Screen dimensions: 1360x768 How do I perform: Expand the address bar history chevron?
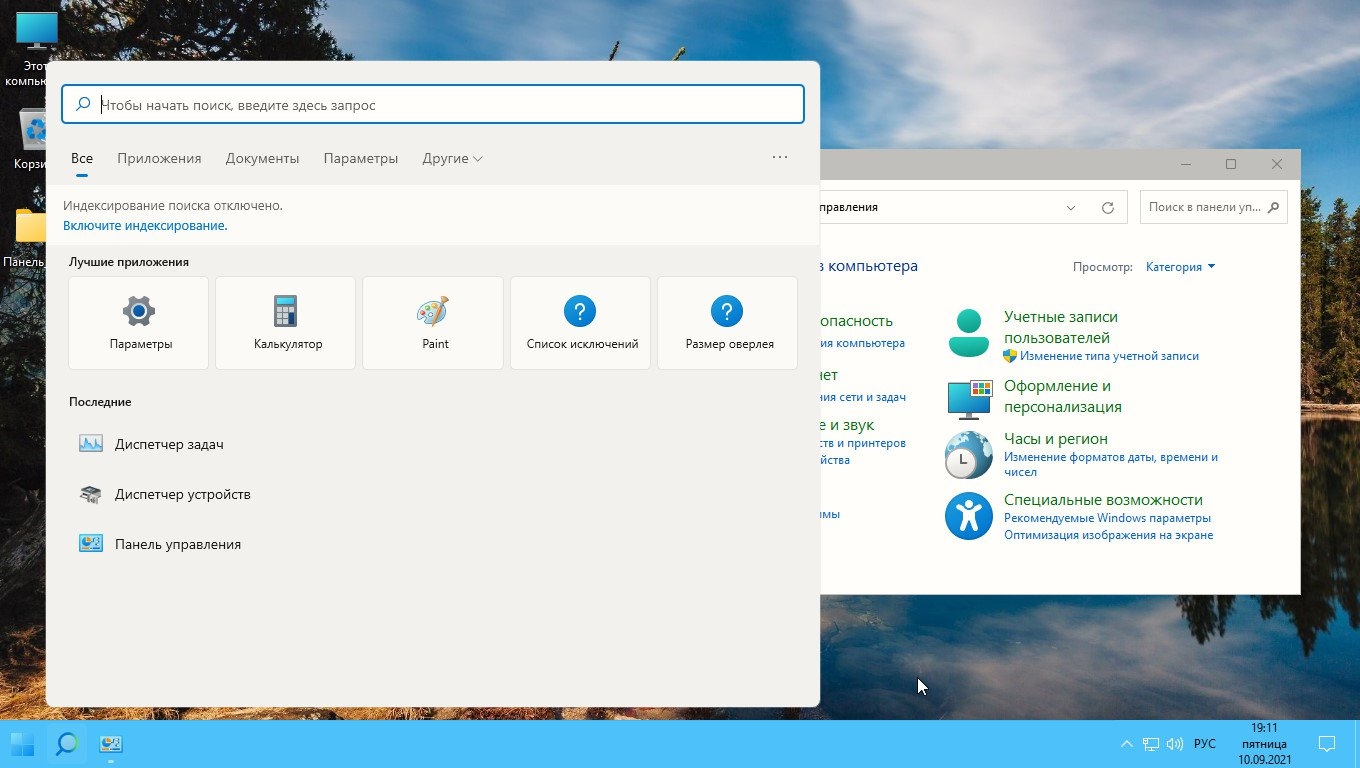click(1070, 208)
